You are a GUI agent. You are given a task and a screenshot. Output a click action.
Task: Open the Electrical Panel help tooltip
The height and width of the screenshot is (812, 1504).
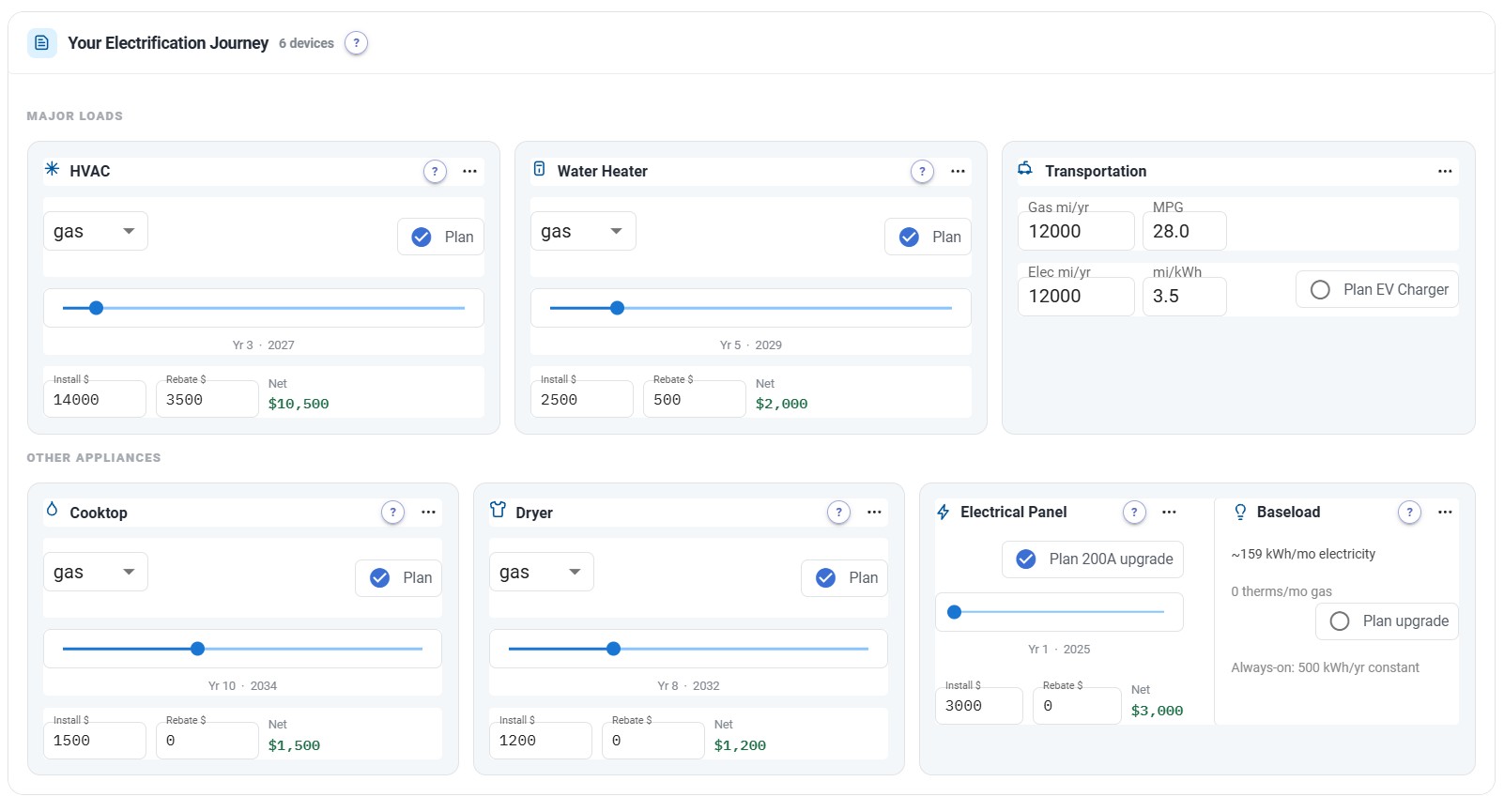coord(1134,513)
